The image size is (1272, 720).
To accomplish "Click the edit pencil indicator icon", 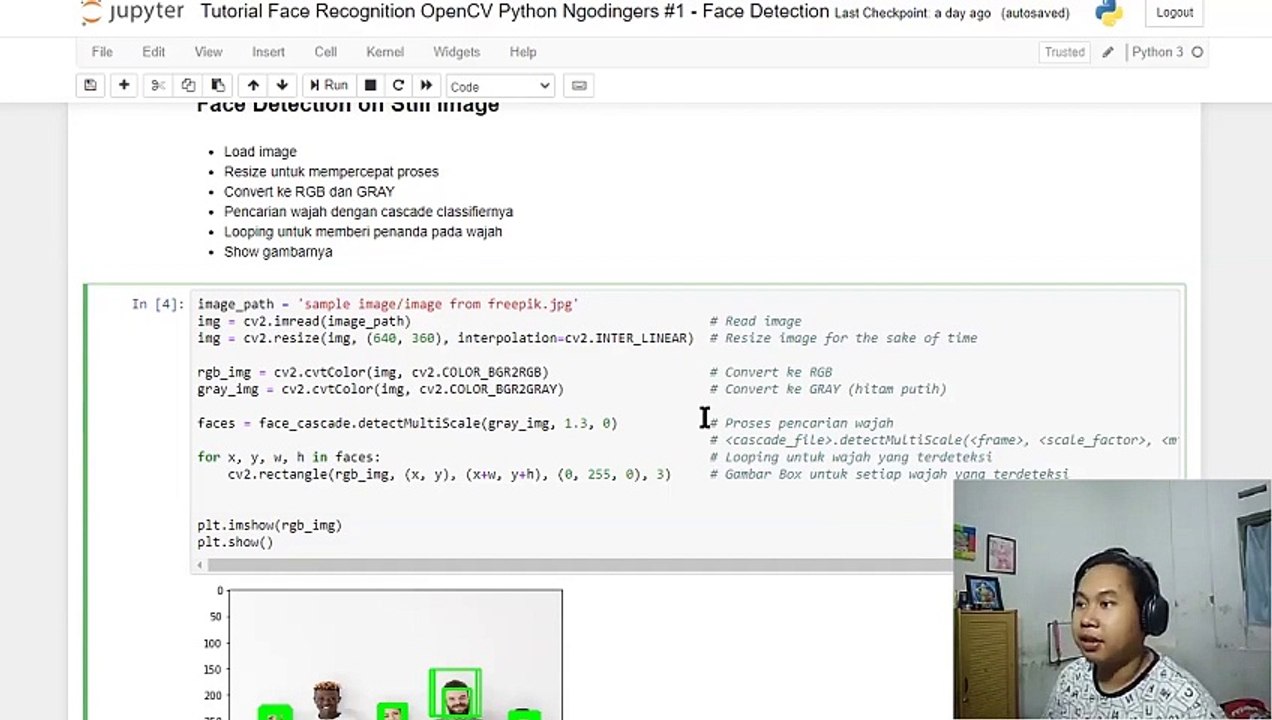I will 1108,53.
